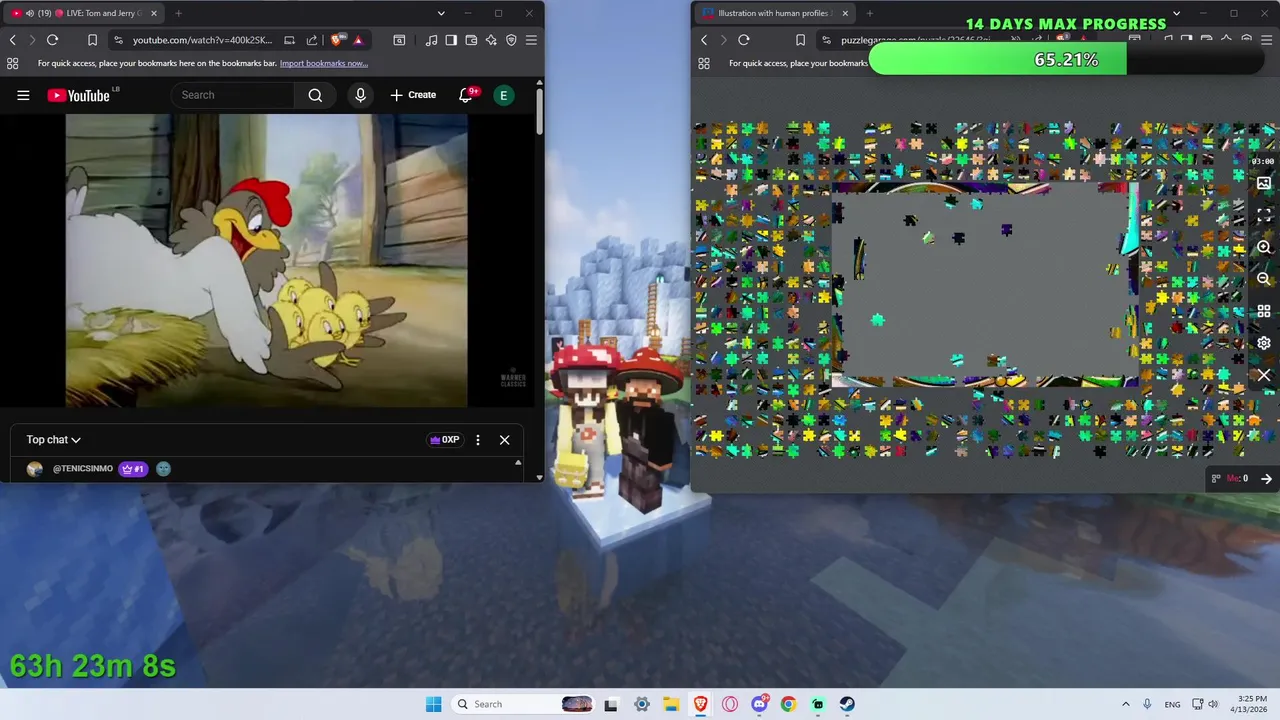The height and width of the screenshot is (720, 1280).
Task: Open the Windows Start menu
Action: 433,704
